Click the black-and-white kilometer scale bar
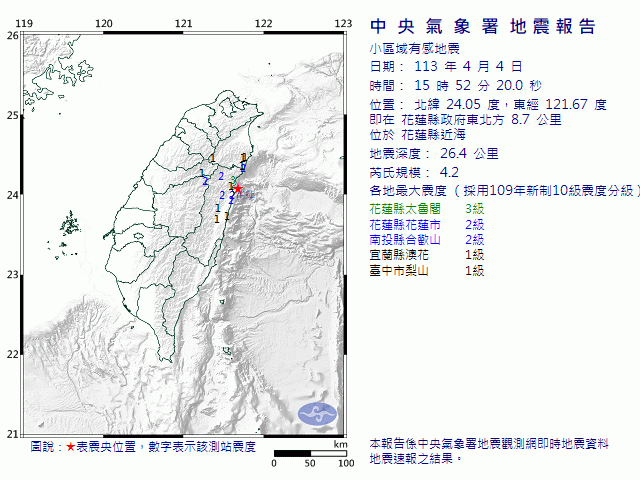The width and height of the screenshot is (640, 480). pos(310,453)
